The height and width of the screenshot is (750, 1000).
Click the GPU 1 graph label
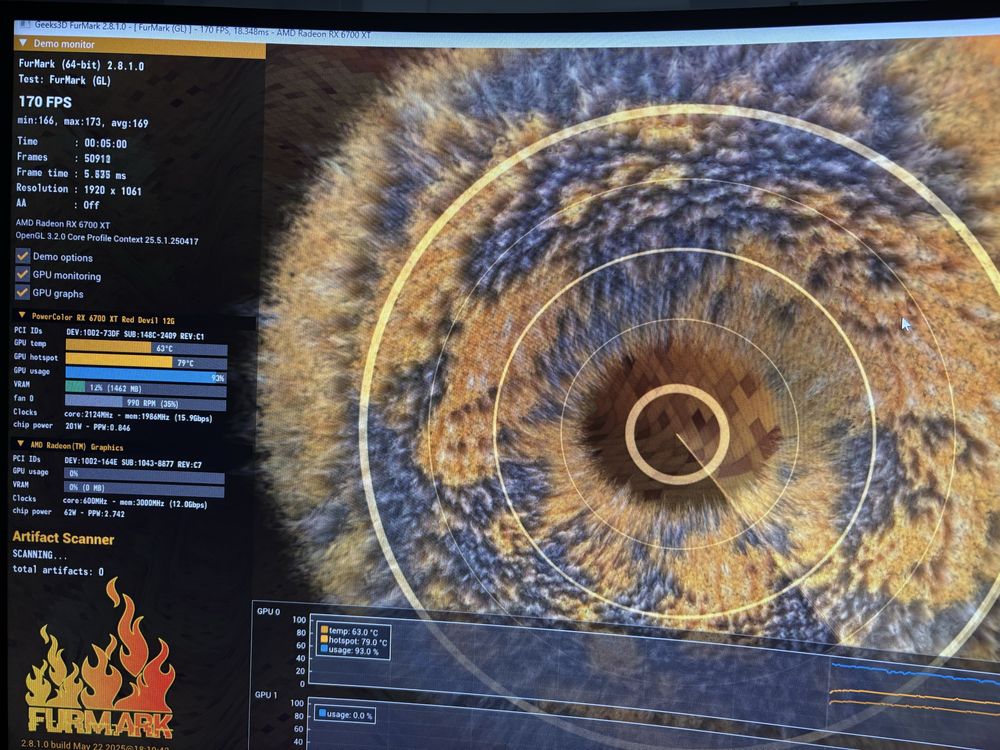click(266, 695)
